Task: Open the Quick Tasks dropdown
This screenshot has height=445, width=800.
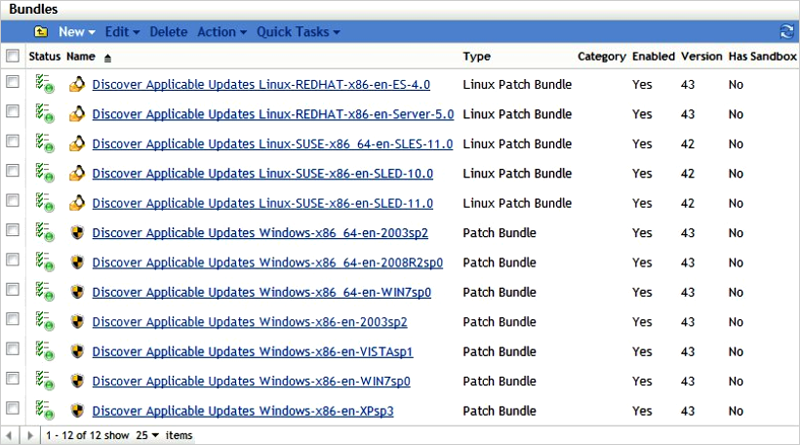Action: [298, 32]
